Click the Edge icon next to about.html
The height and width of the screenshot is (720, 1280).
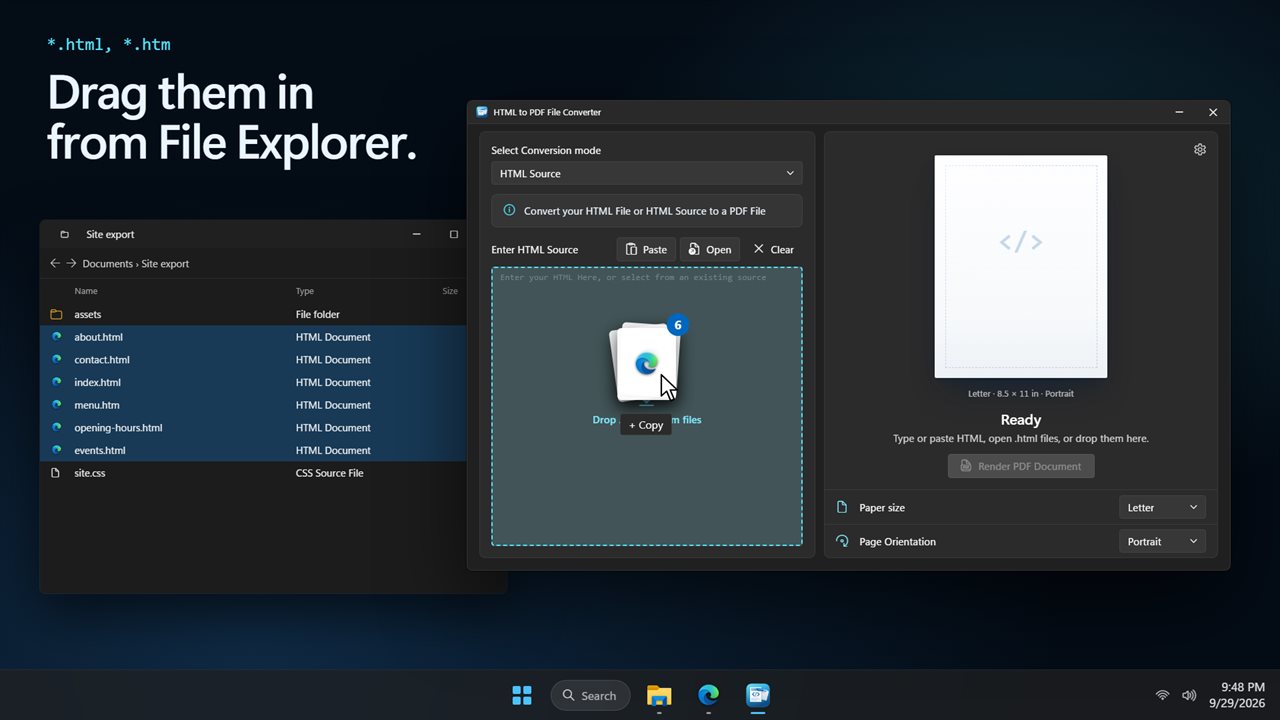[x=56, y=337]
